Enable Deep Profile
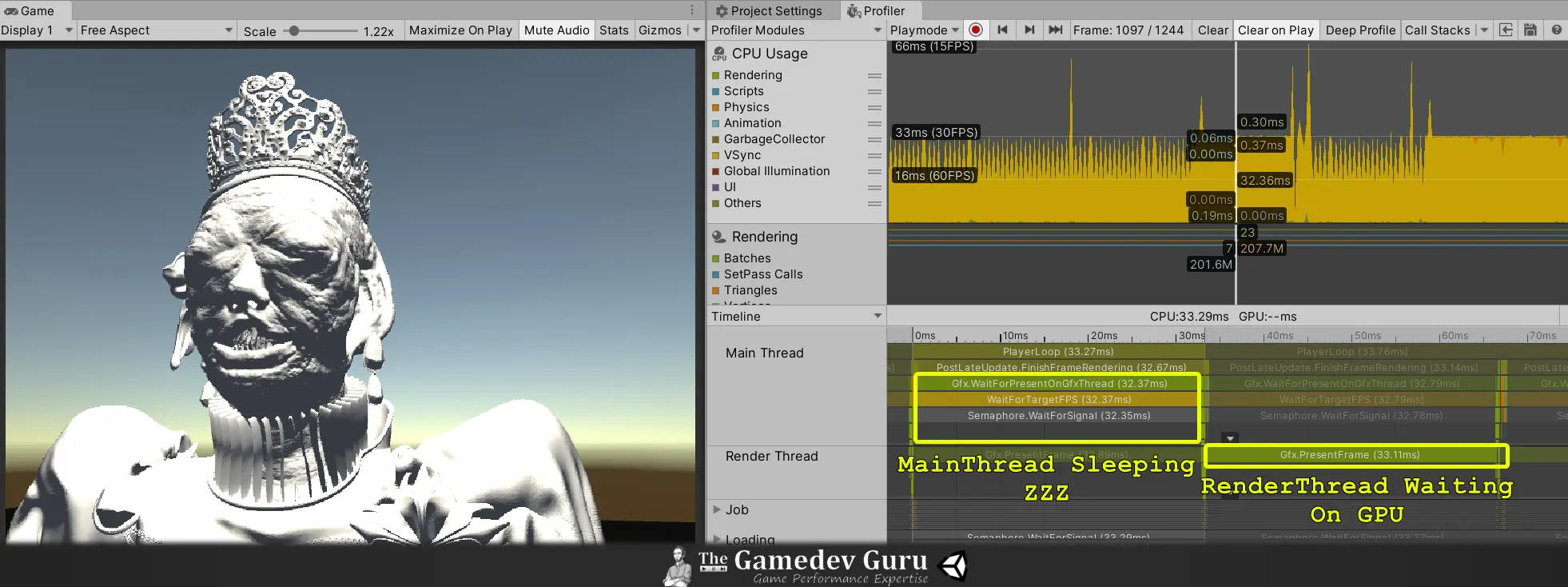This screenshot has height=587, width=1568. (x=1360, y=30)
